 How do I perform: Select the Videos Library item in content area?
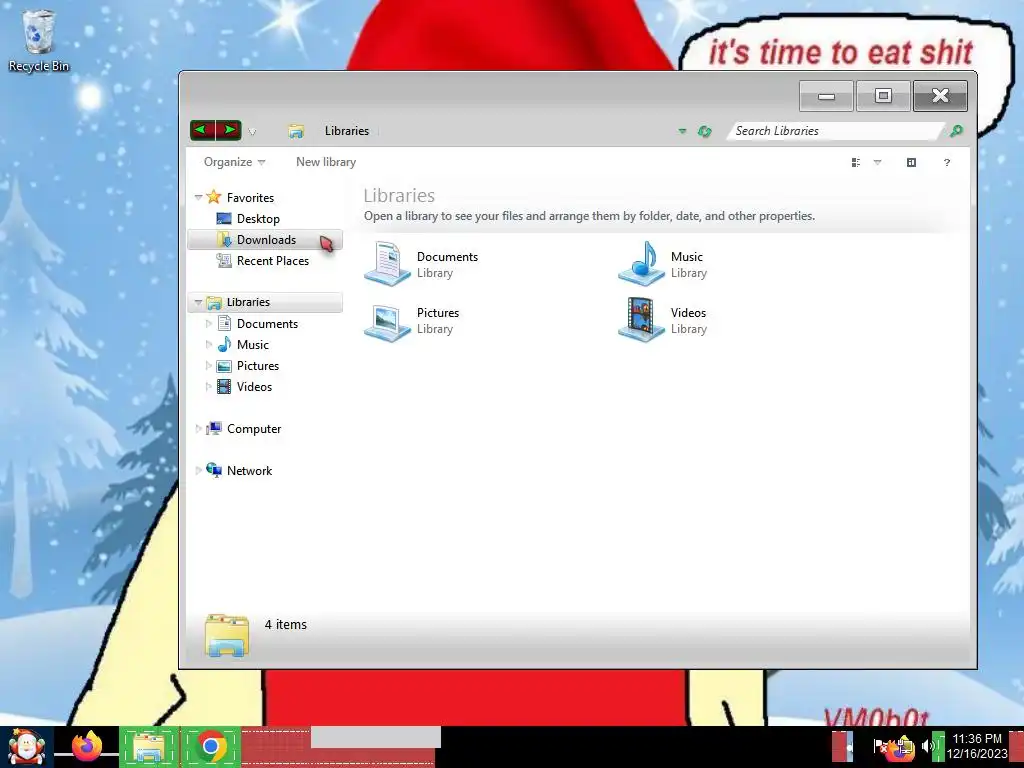(x=663, y=320)
